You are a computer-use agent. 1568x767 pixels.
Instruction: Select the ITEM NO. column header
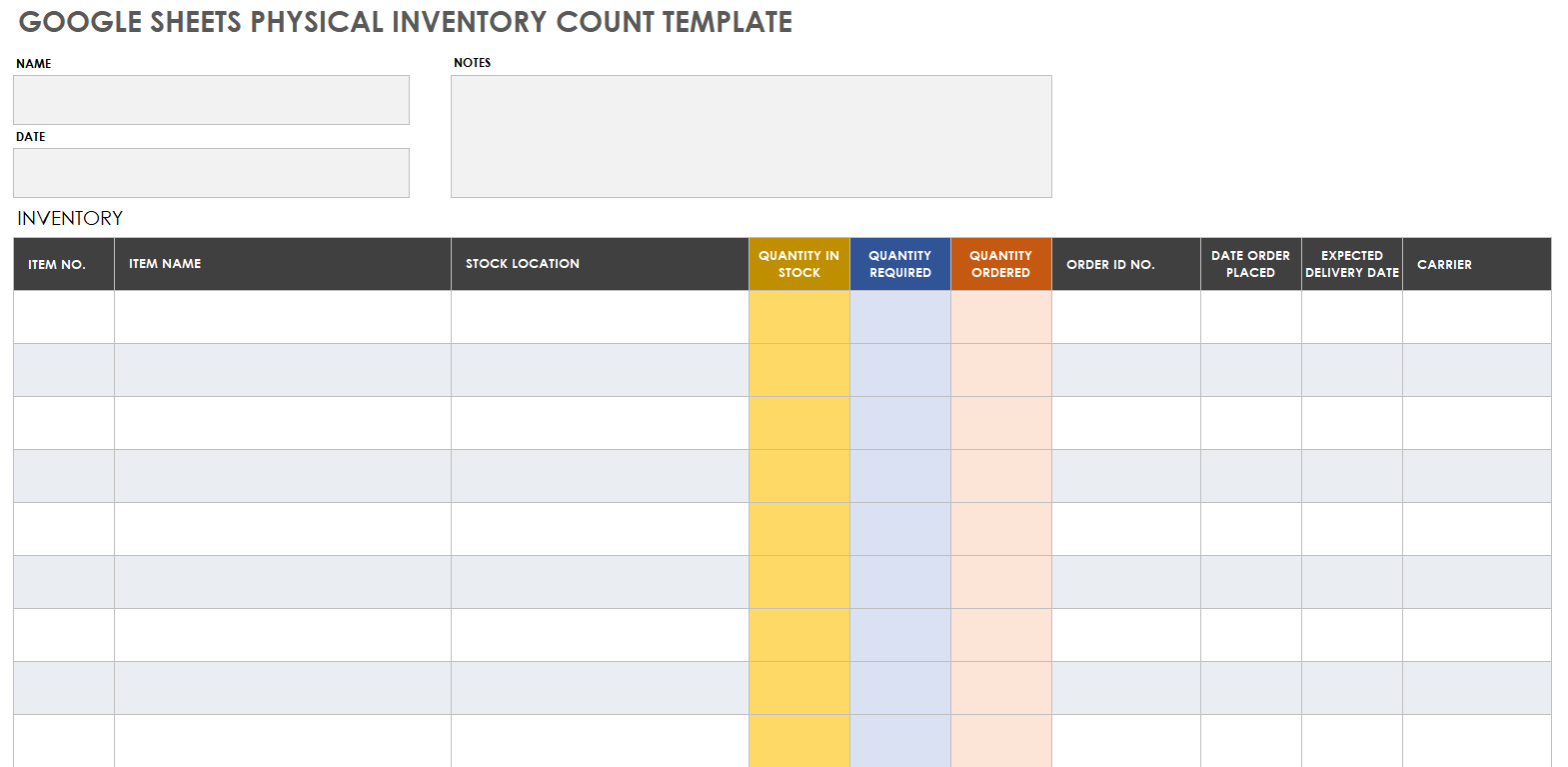click(64, 264)
